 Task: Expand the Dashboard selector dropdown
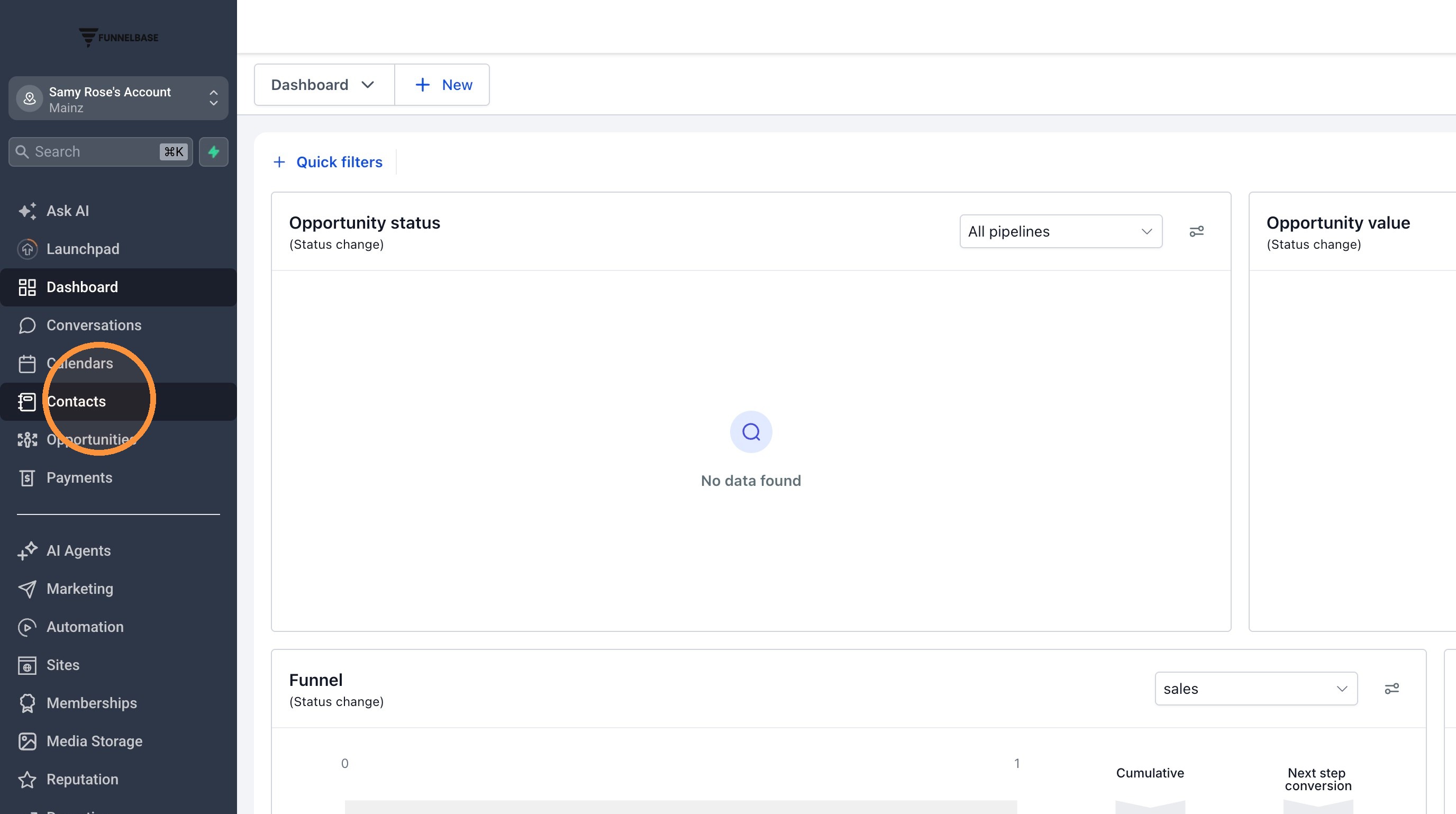click(x=324, y=85)
